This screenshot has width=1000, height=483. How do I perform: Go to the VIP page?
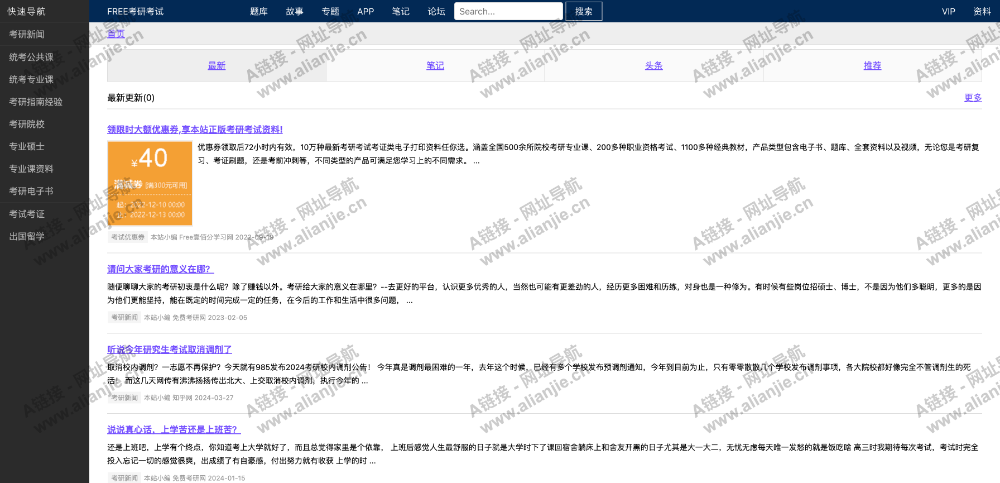coord(948,12)
